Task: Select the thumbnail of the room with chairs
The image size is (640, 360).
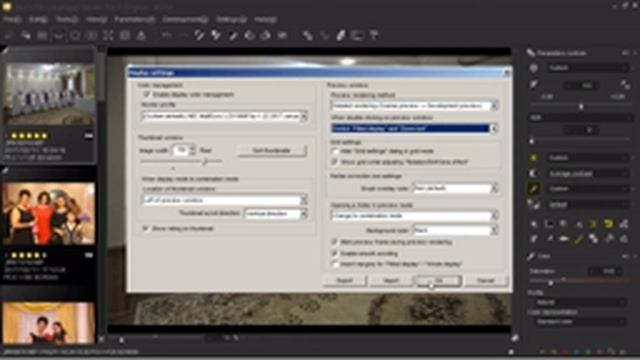Action: (49, 94)
